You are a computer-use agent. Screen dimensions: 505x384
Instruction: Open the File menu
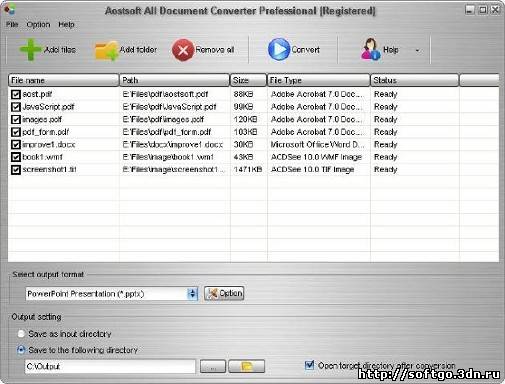(12, 25)
